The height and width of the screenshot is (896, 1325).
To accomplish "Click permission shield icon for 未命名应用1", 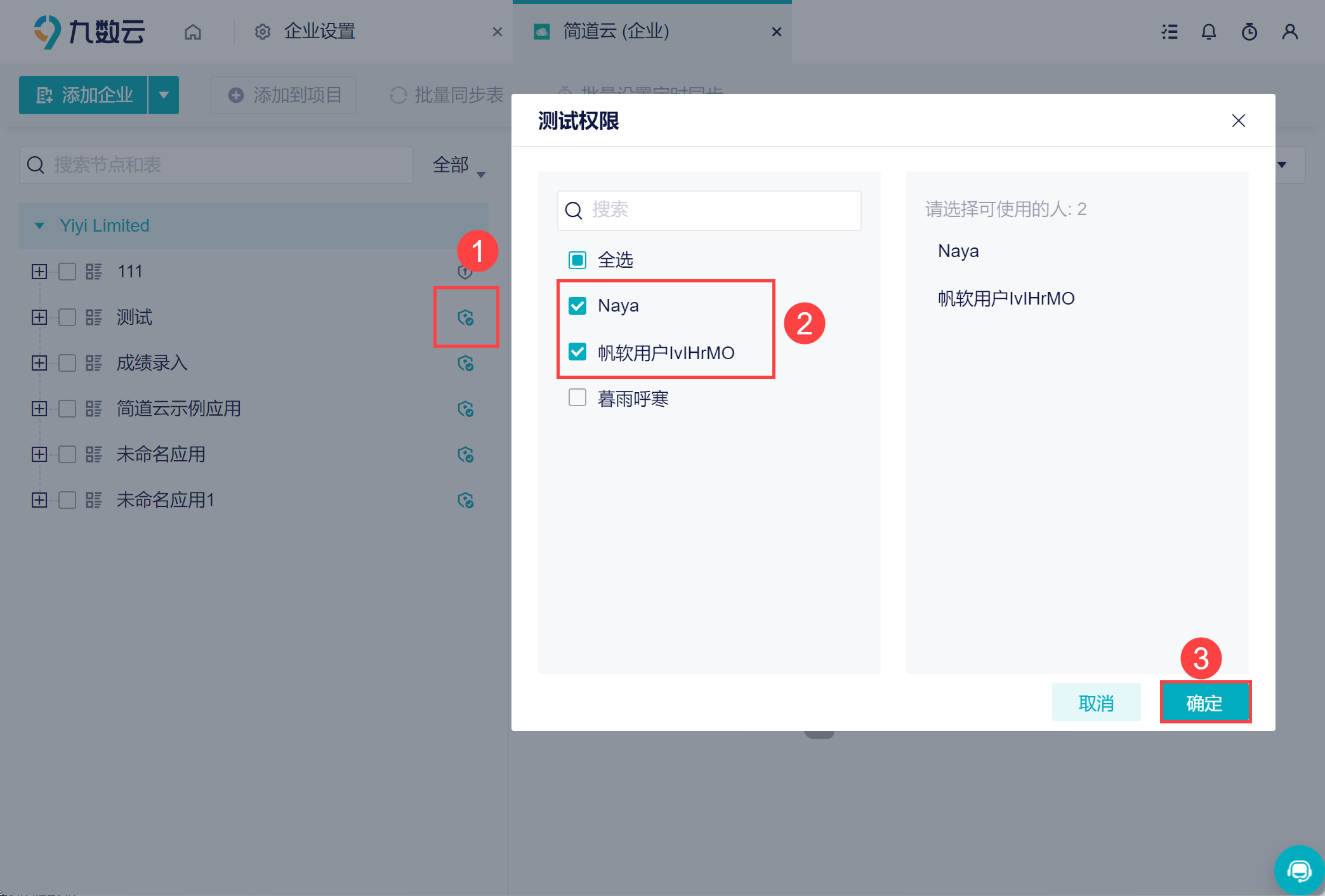I will click(465, 501).
